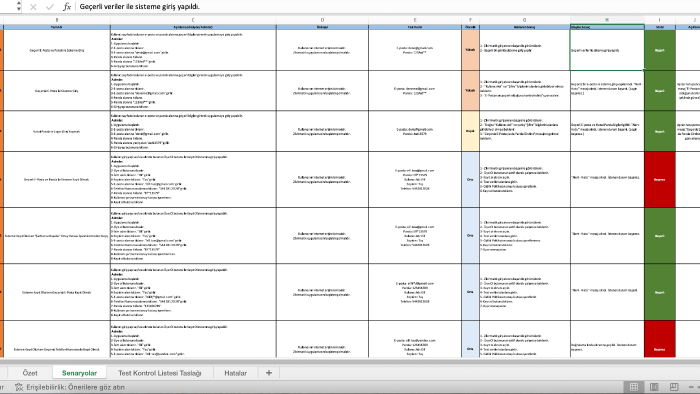Click the accessibility icon in the status bar

pyautogui.click(x=19, y=387)
